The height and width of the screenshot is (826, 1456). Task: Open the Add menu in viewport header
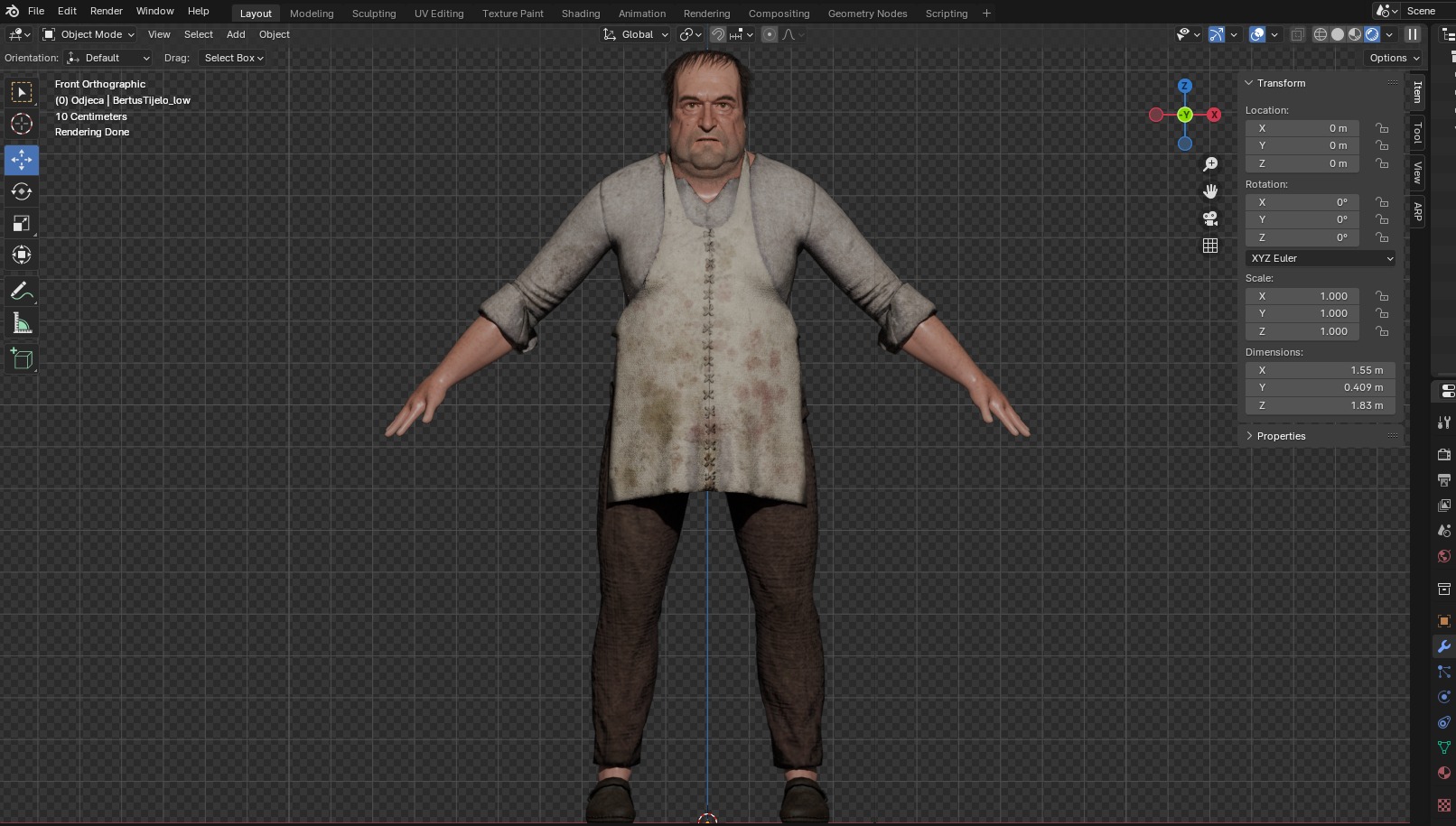(236, 34)
